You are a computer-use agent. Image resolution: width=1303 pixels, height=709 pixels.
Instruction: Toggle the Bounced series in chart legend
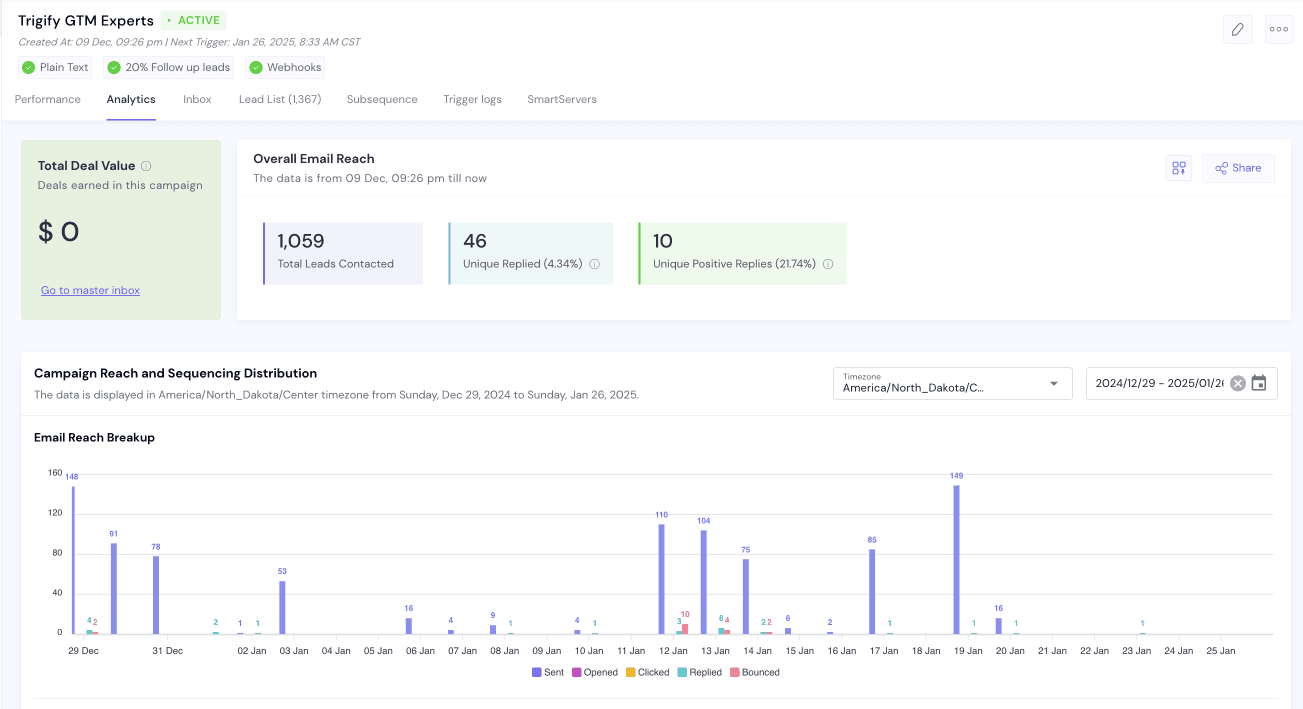click(755, 672)
